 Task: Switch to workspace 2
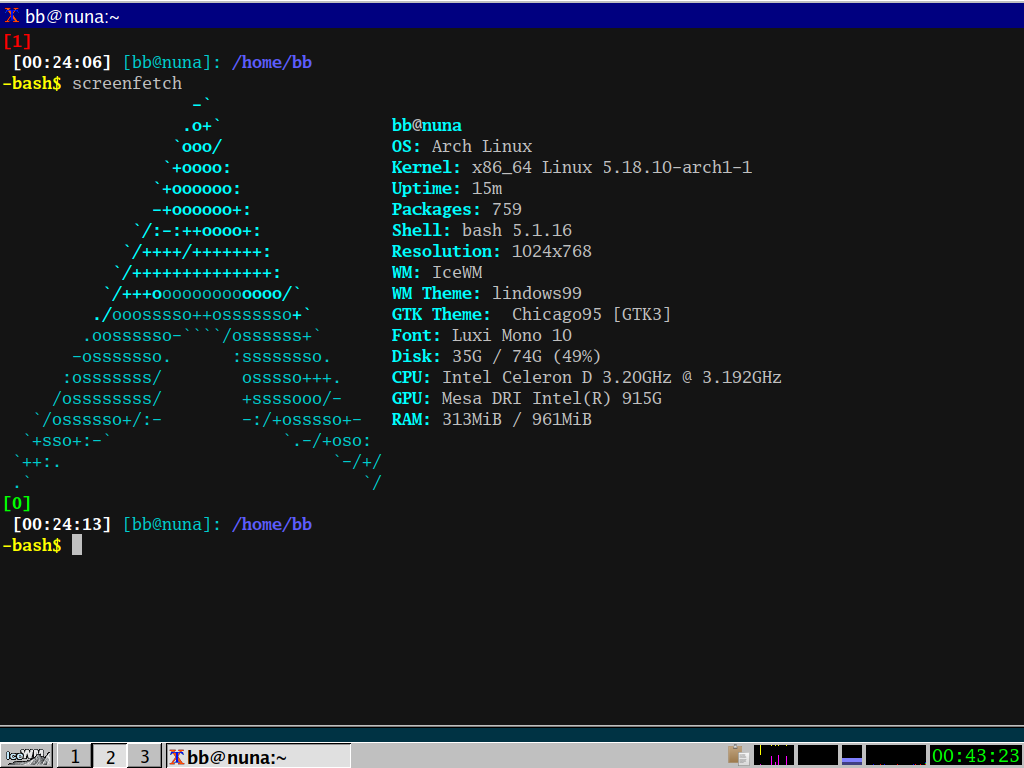tap(110, 756)
